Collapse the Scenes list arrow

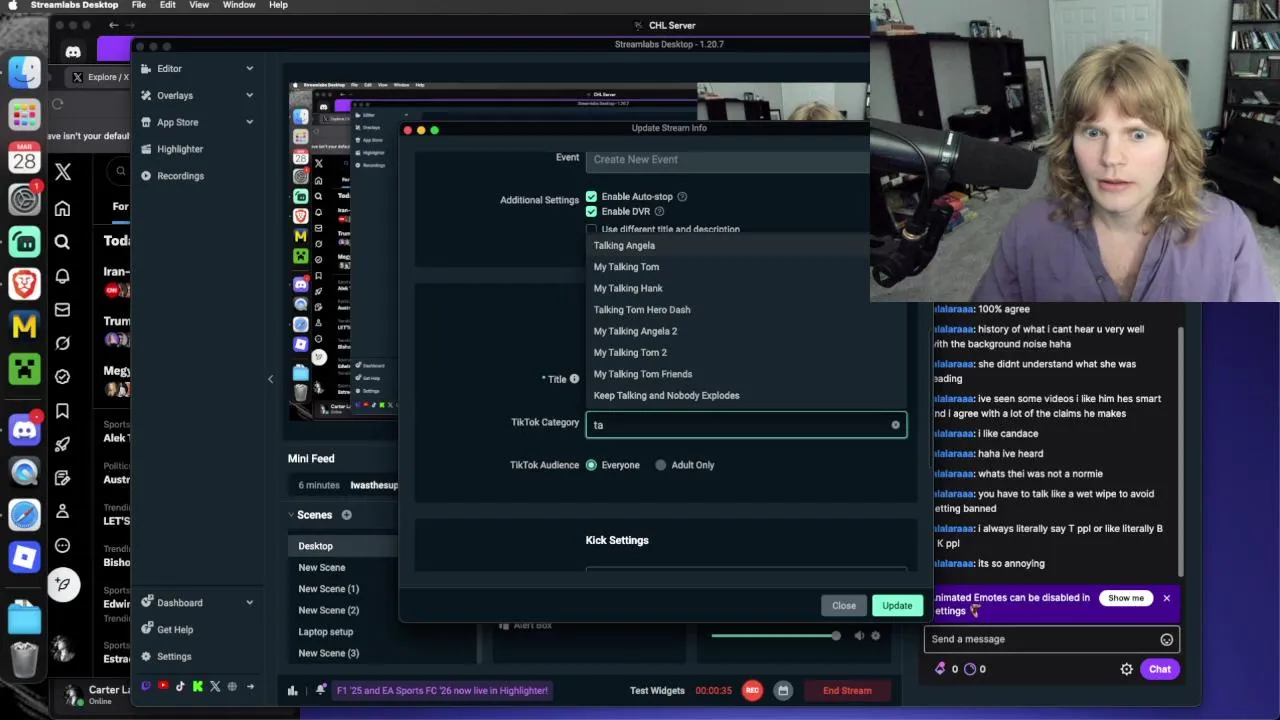(291, 515)
